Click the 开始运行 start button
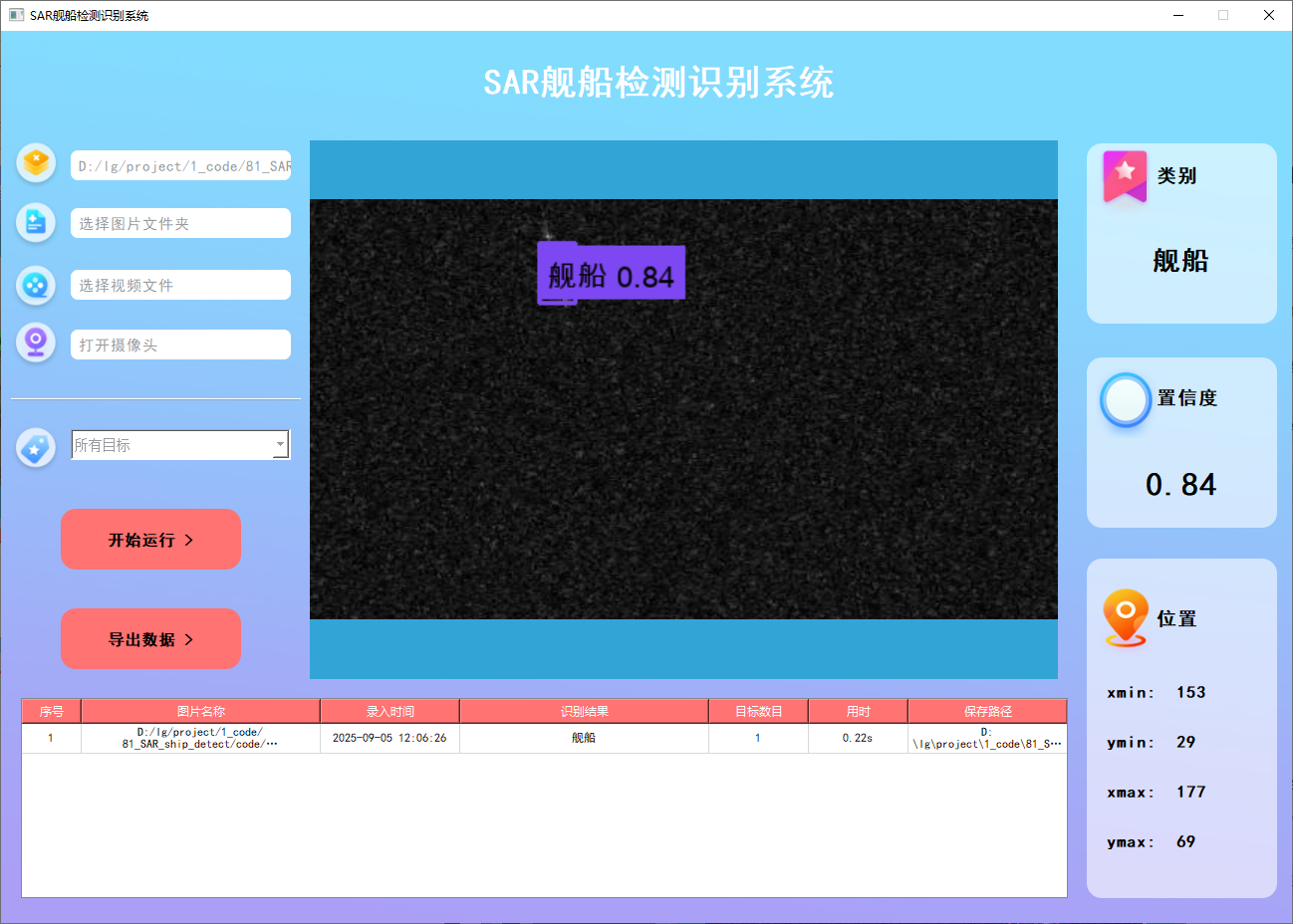 [x=150, y=540]
